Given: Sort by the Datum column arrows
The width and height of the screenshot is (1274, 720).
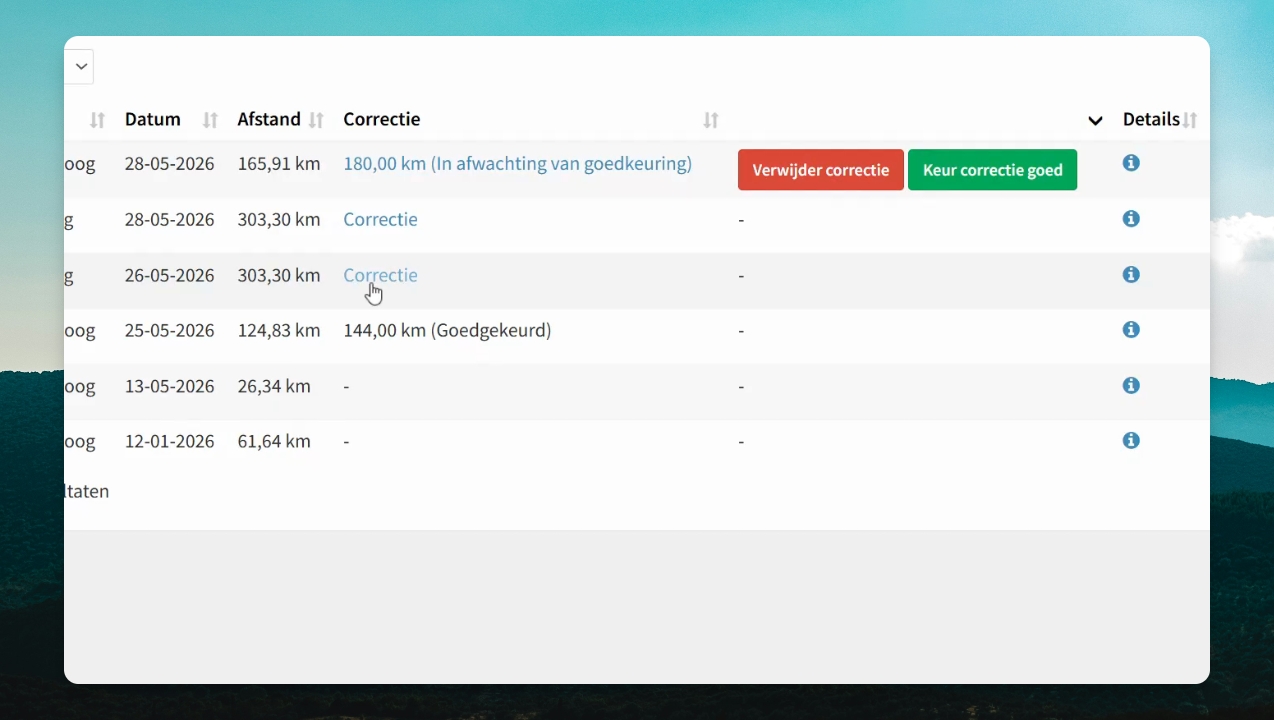Looking at the screenshot, I should pos(210,120).
